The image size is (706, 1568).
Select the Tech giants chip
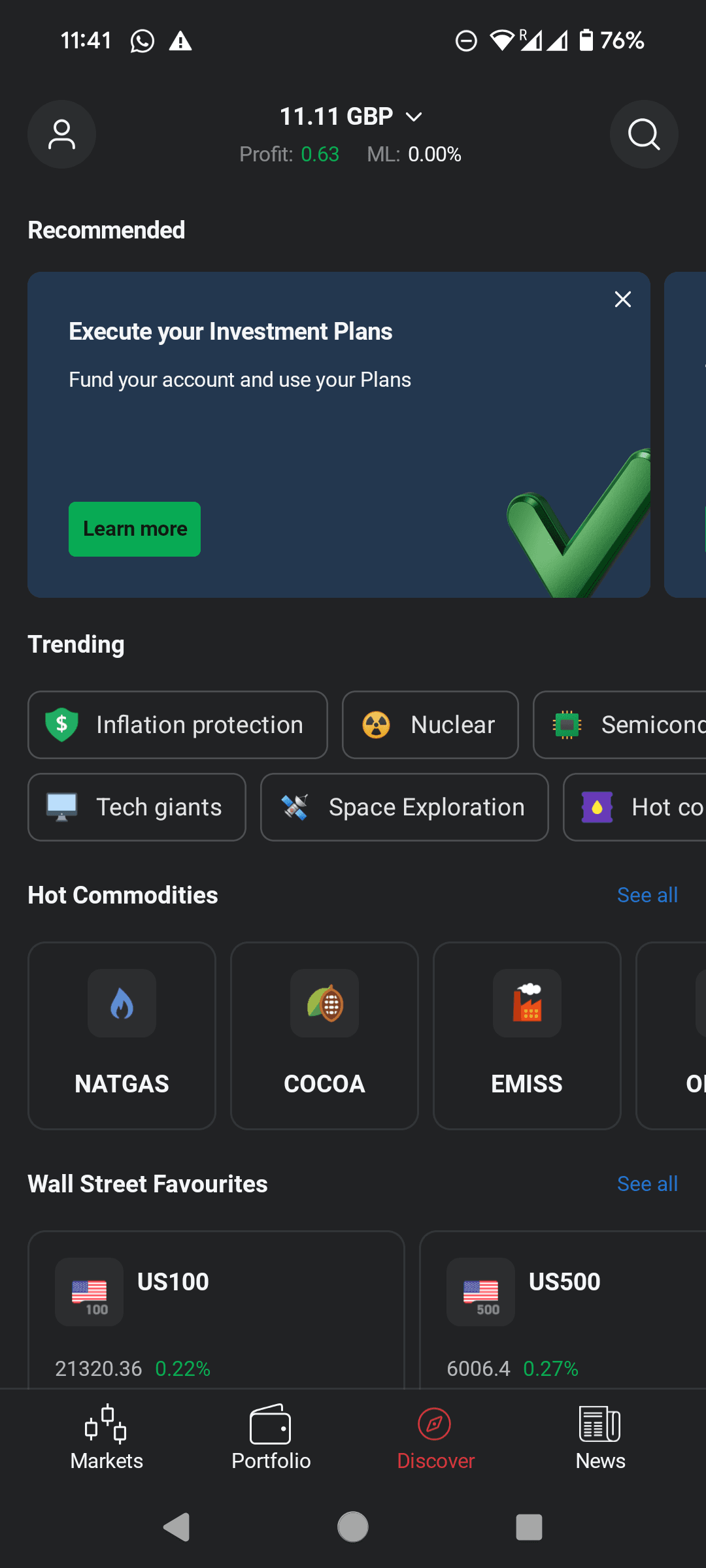[x=137, y=807]
